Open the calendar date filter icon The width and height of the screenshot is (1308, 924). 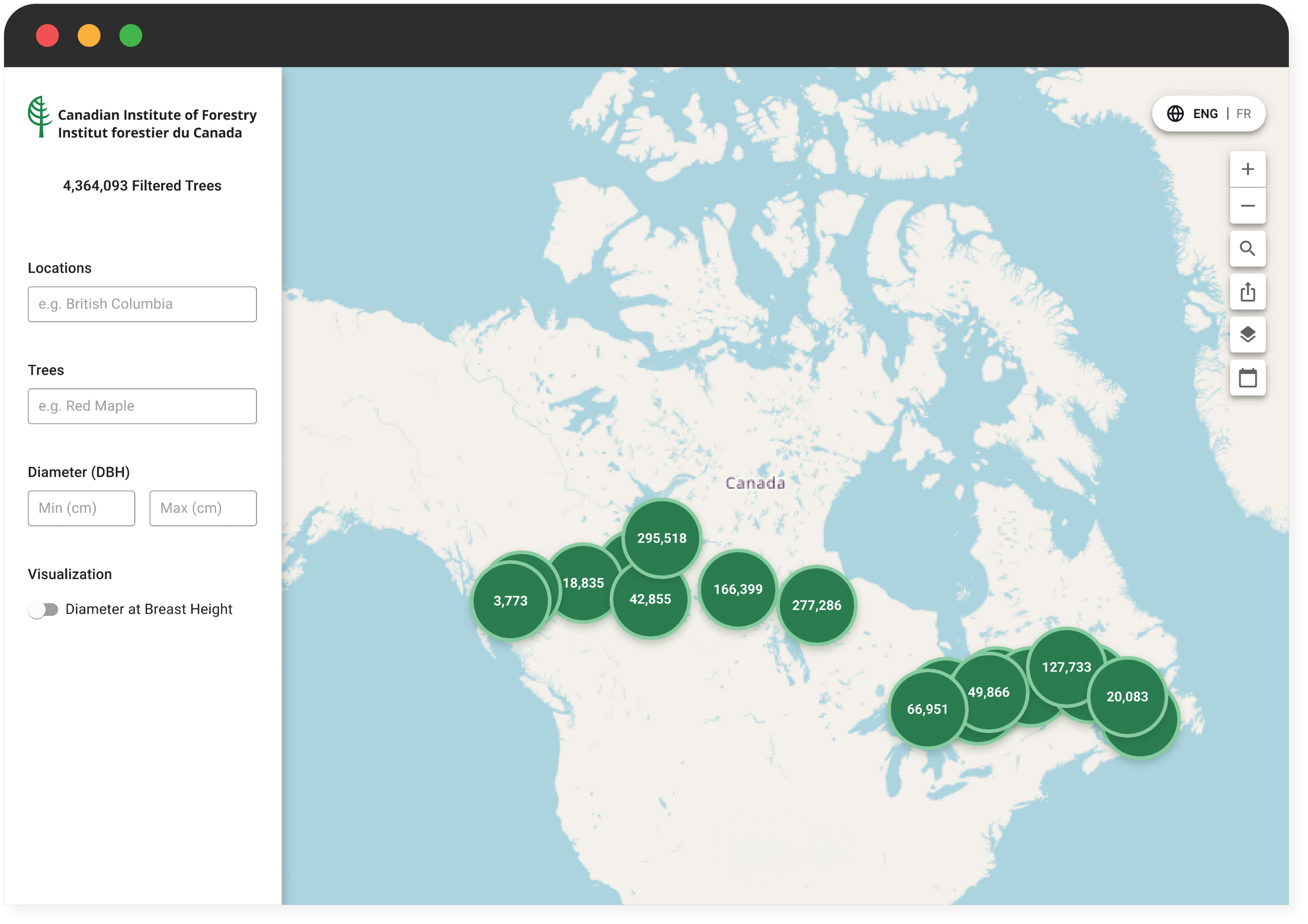click(x=1247, y=377)
